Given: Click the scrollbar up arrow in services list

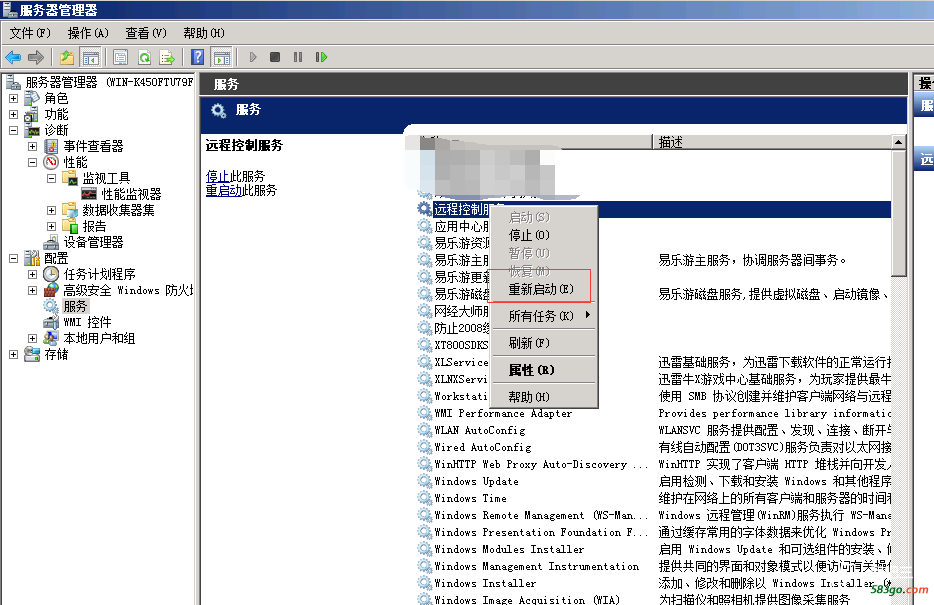Looking at the screenshot, I should pyautogui.click(x=898, y=142).
